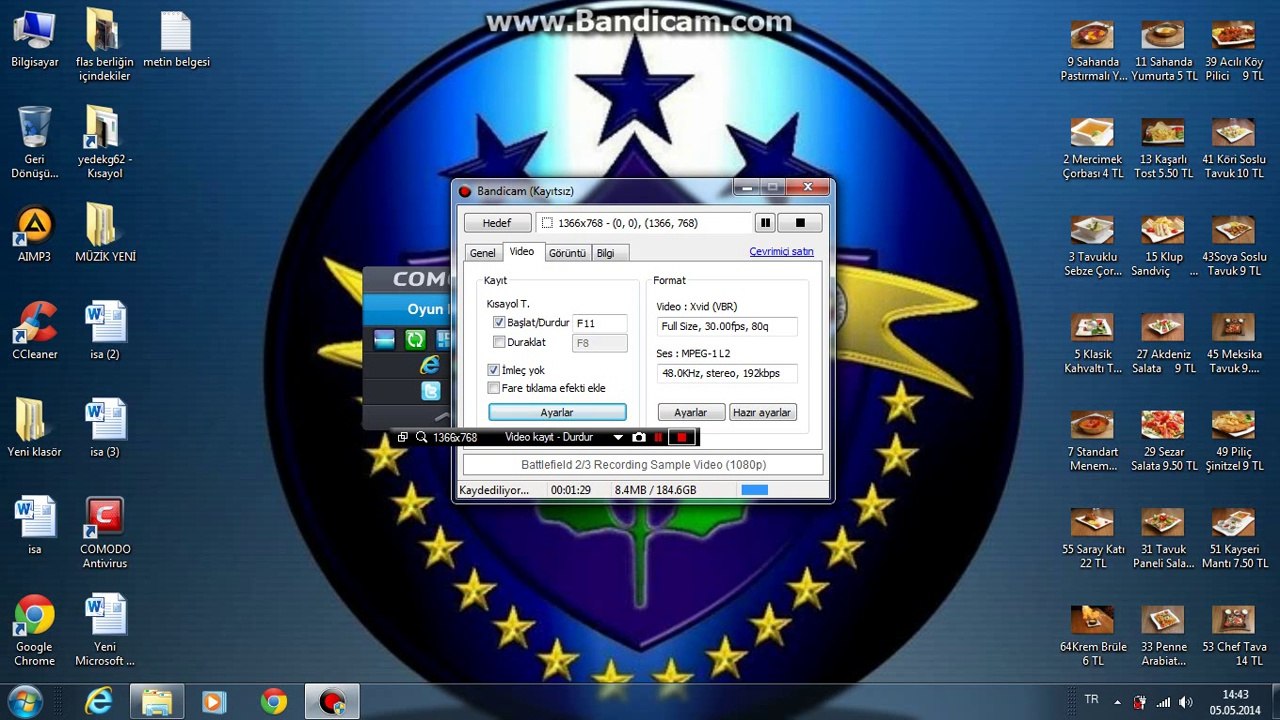1280x720 pixels.
Task: Select the 29 Sezar Salata 9.50 TL image
Action: click(1163, 442)
